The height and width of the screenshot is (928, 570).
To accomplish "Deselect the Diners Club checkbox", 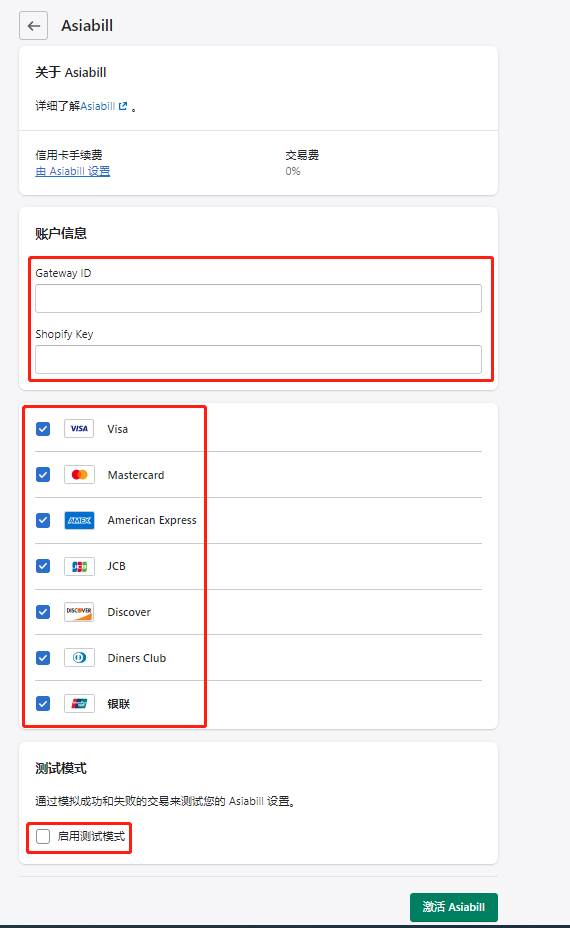I will point(43,658).
